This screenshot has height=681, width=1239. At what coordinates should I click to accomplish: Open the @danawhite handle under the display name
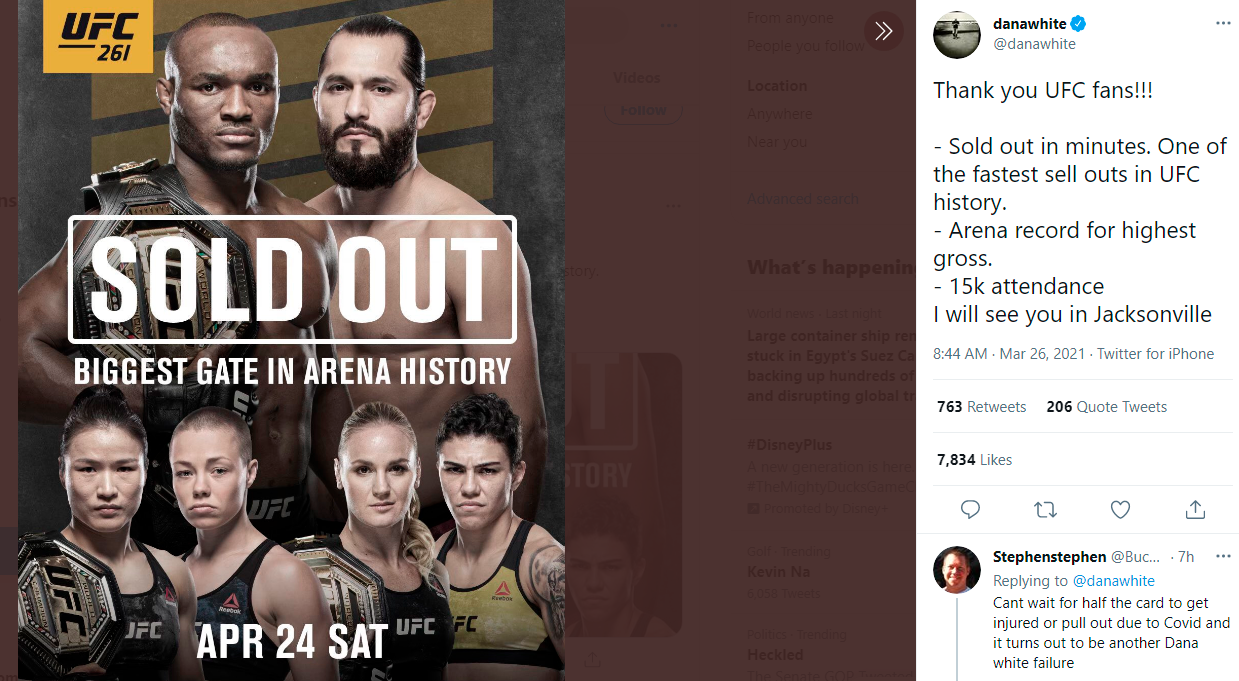point(1034,44)
